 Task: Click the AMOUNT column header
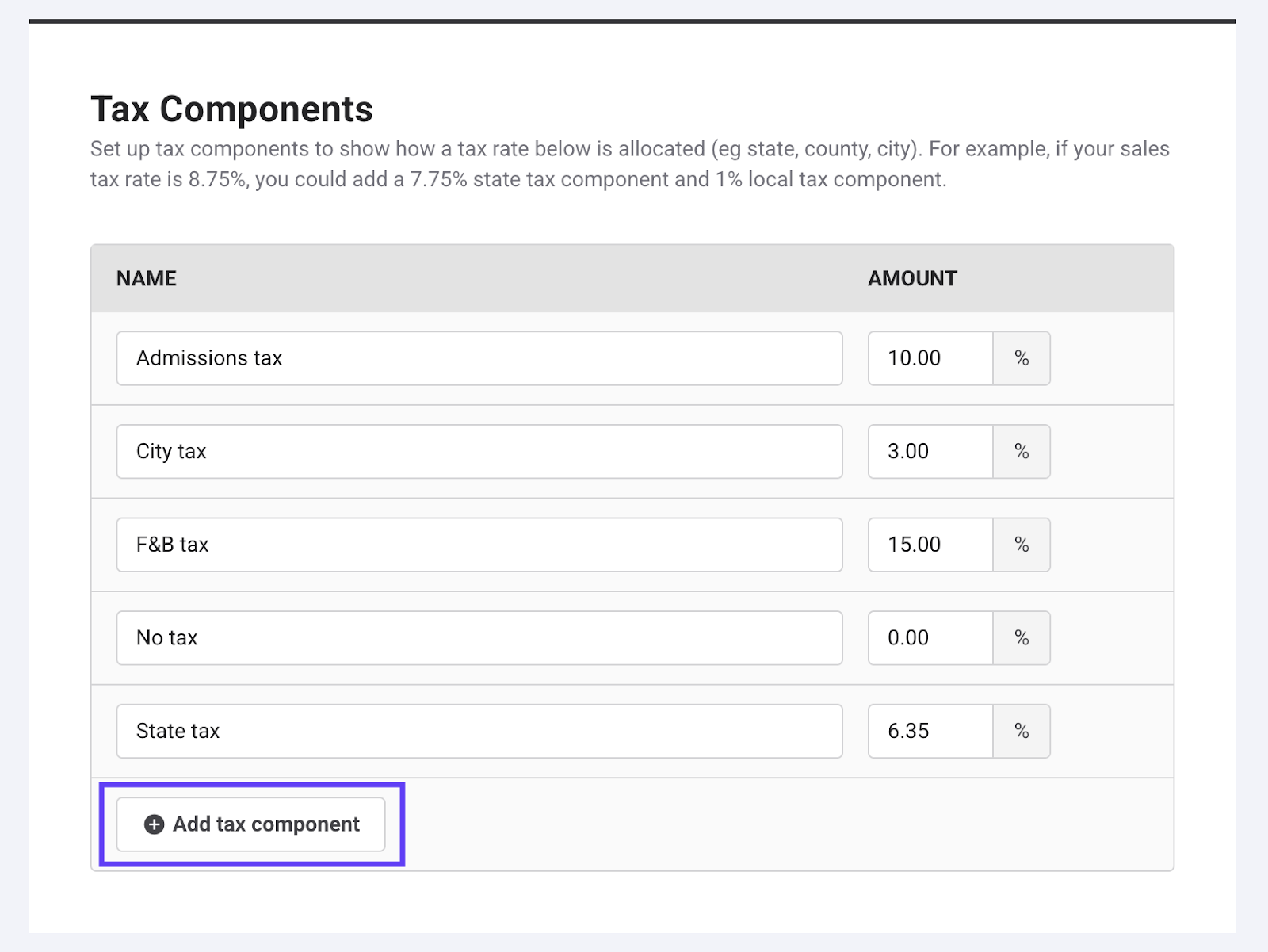(912, 278)
